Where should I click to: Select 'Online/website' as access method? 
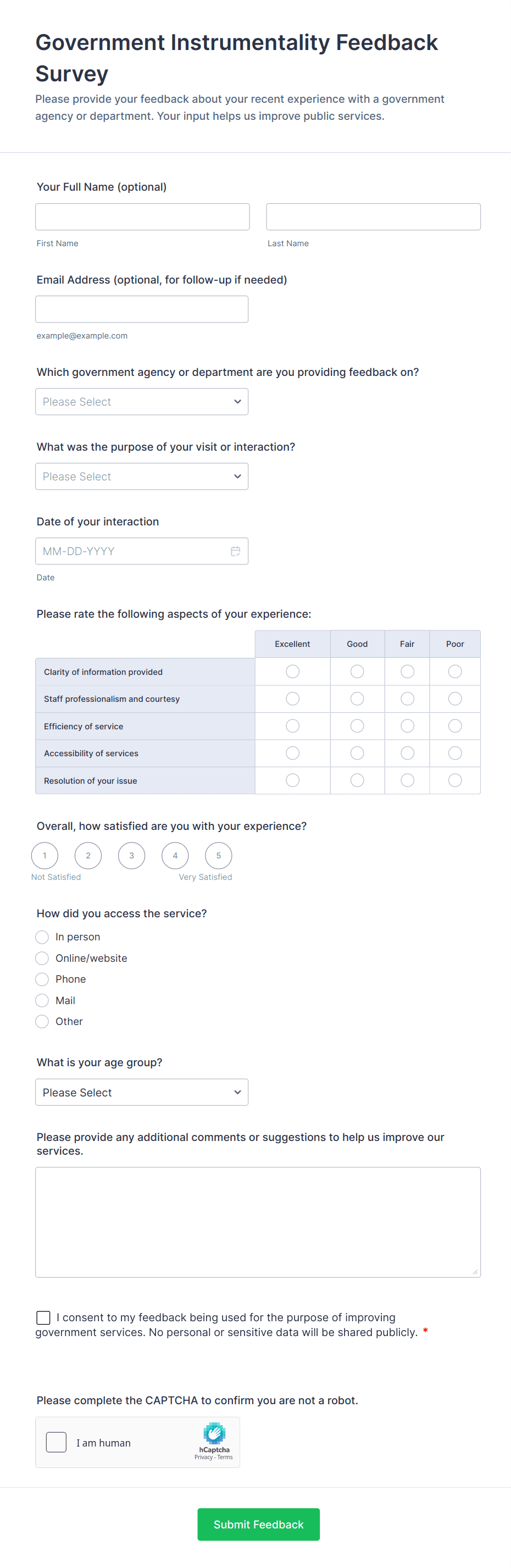[x=42, y=958]
